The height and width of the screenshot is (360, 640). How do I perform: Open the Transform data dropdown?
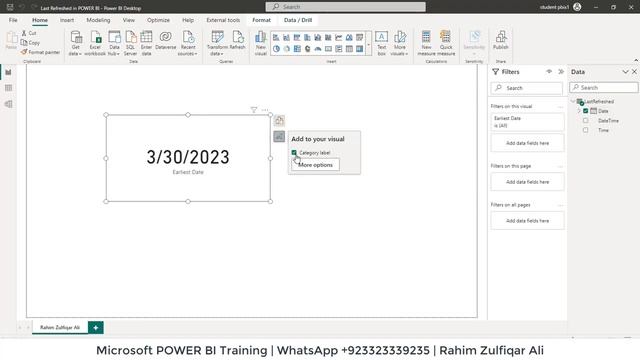[217, 43]
